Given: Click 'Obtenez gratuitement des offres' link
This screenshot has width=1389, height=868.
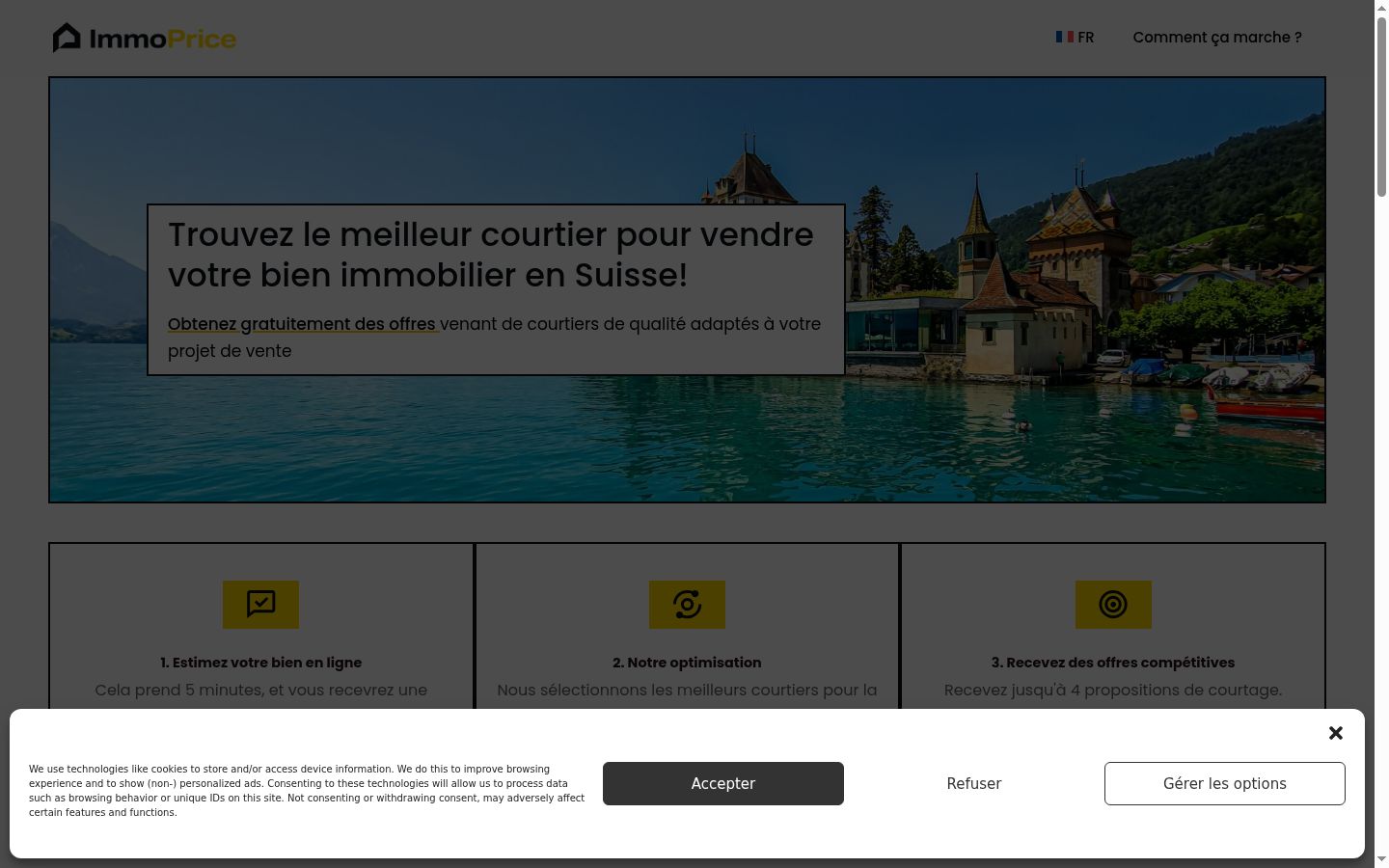Looking at the screenshot, I should 303,324.
